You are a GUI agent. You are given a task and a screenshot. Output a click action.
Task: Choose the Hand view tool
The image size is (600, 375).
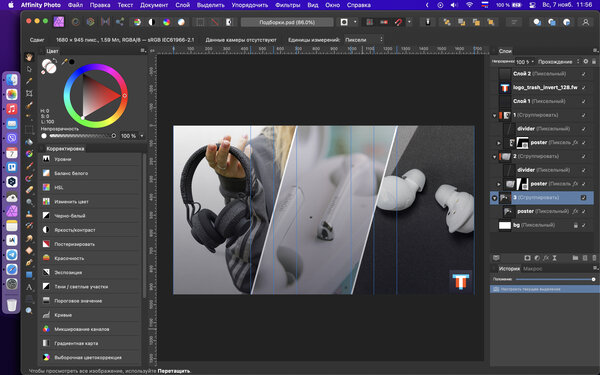coord(29,57)
